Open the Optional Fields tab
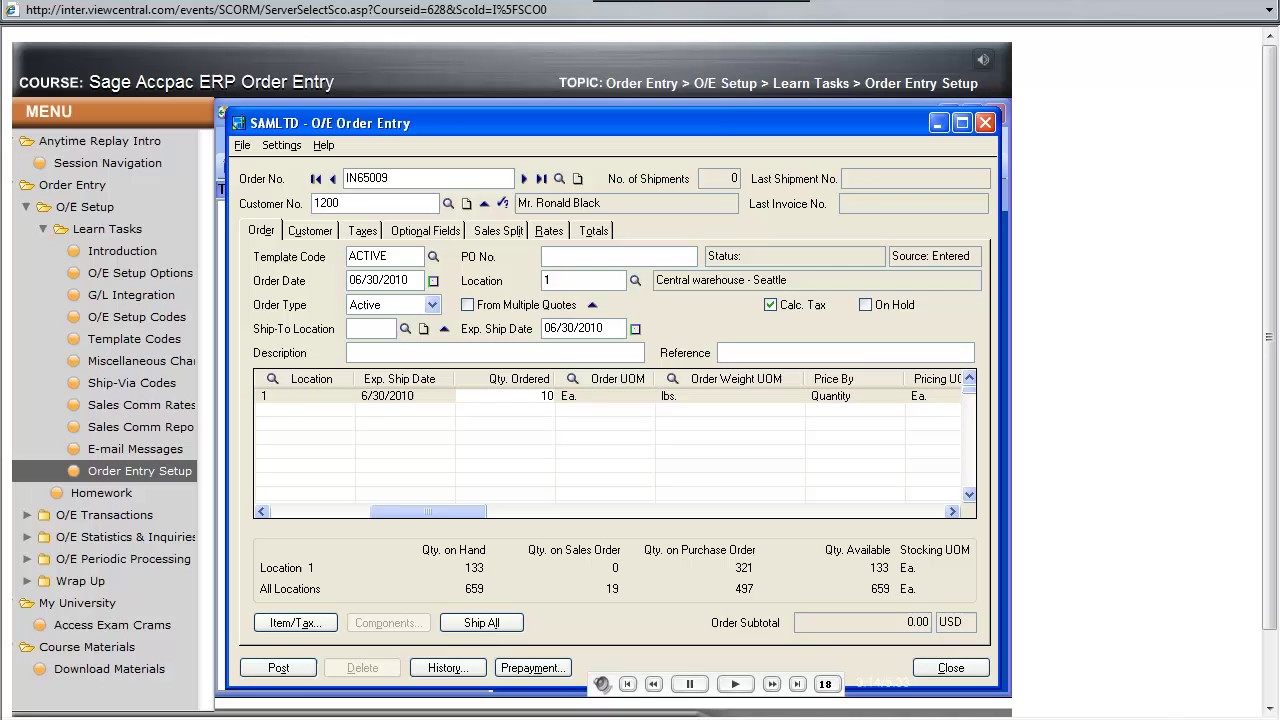The width and height of the screenshot is (1280, 720). 425,231
